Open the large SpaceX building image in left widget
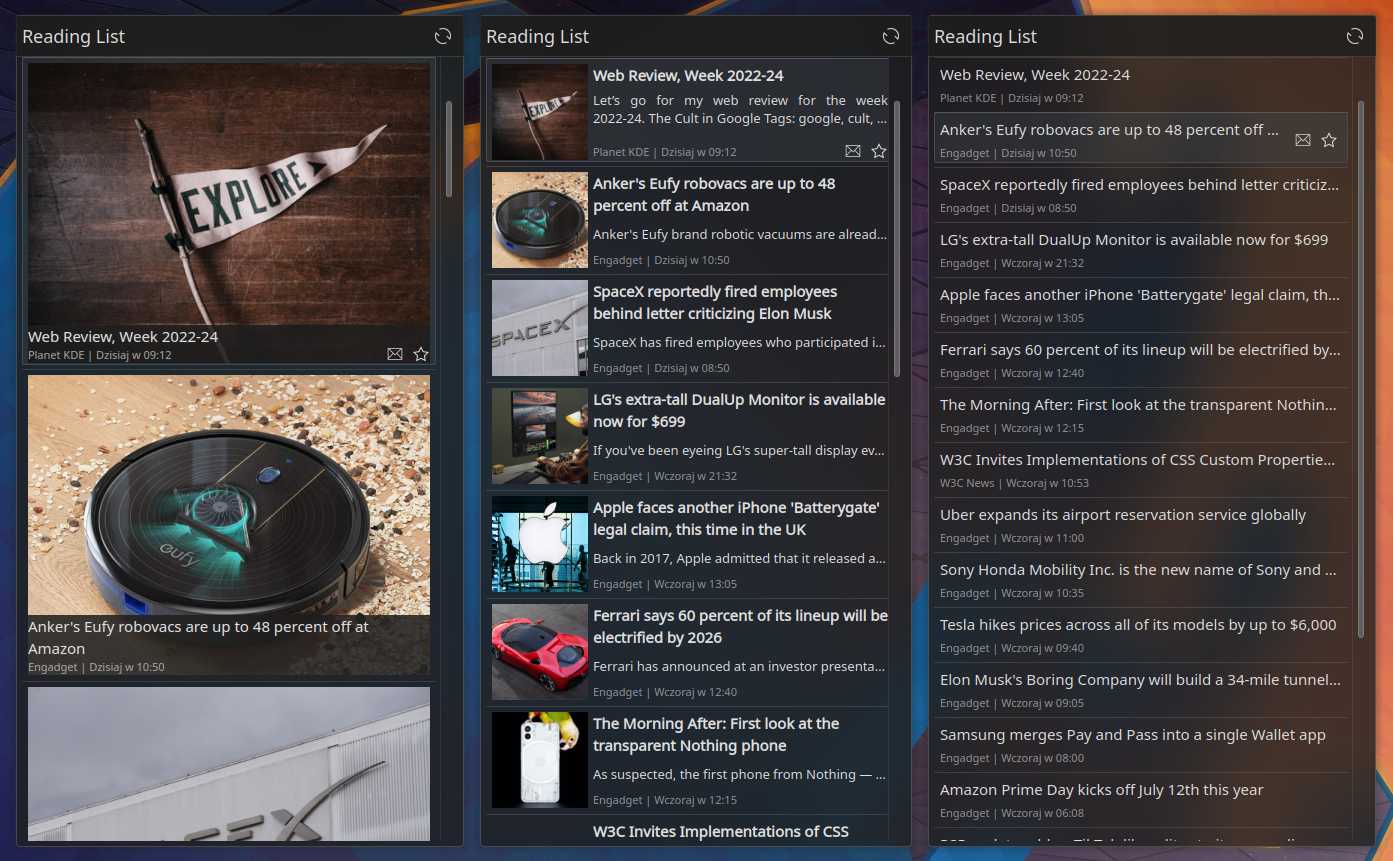Viewport: 1393px width, 861px height. [x=229, y=763]
